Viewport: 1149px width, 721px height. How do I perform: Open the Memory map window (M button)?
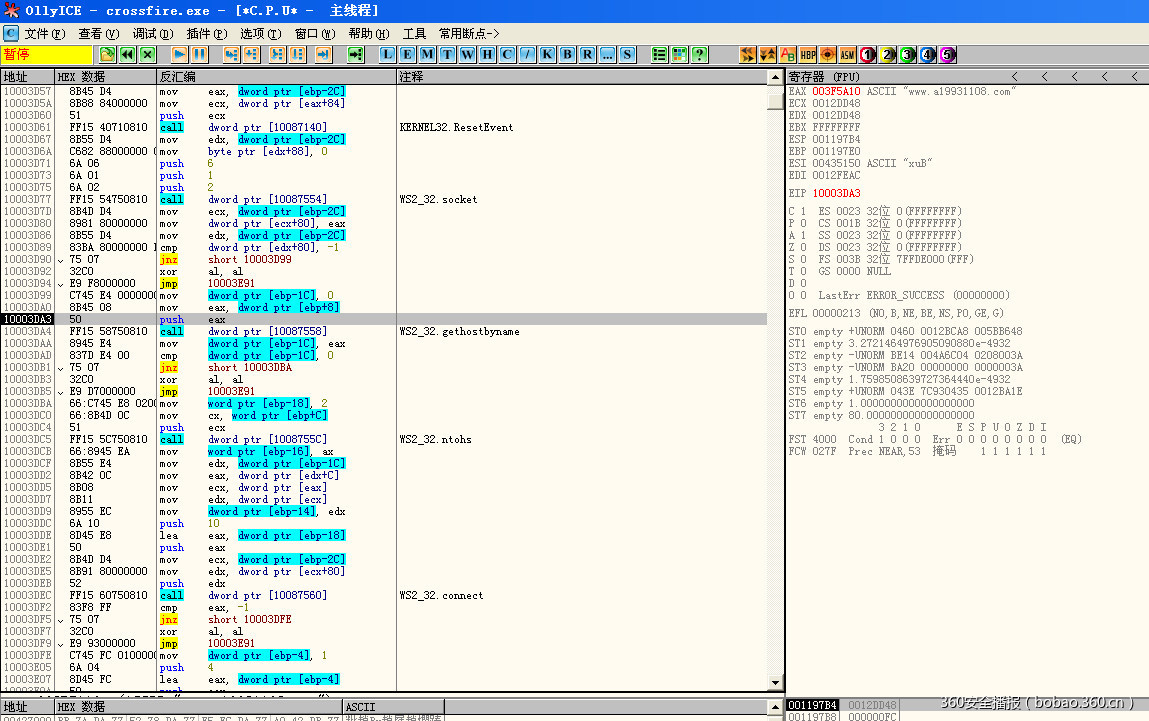pyautogui.click(x=427, y=54)
